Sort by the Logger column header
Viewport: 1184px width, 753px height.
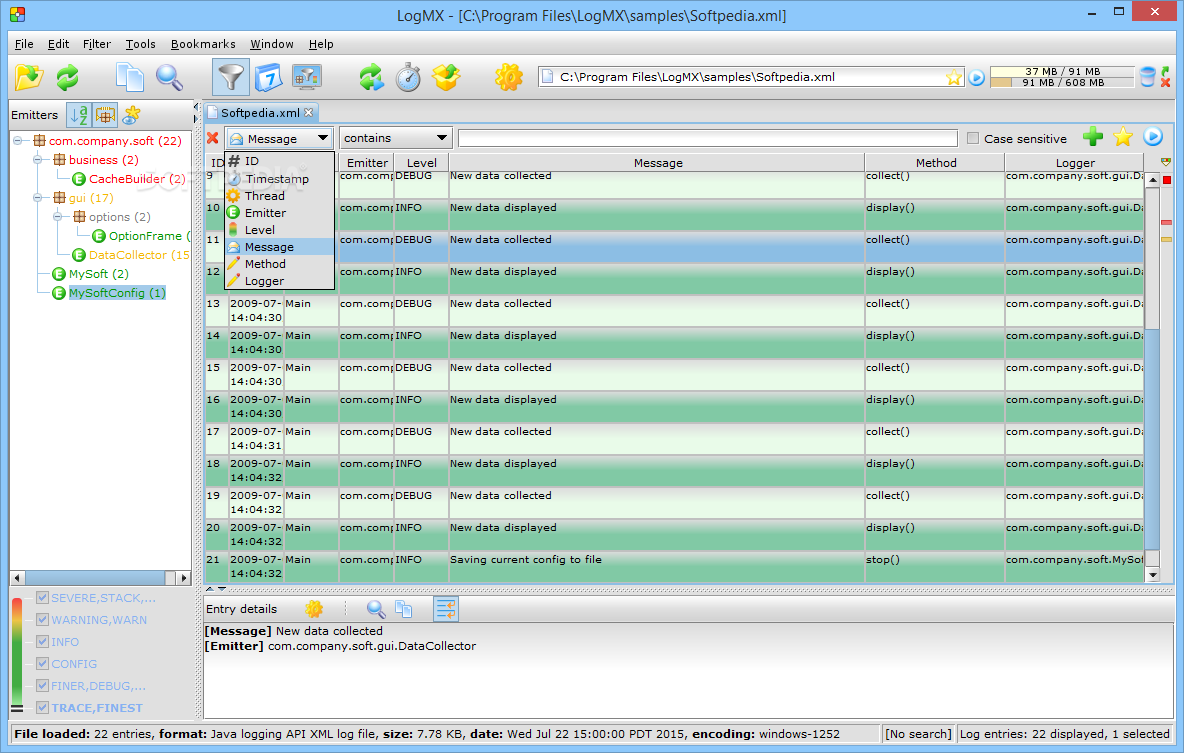[x=1075, y=162]
